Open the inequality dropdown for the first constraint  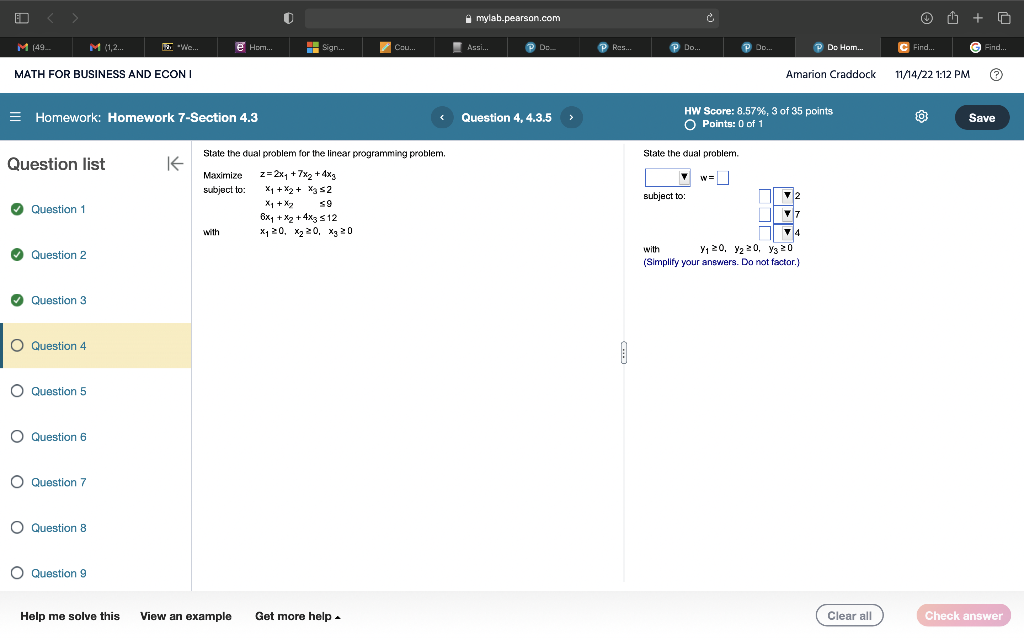787,195
